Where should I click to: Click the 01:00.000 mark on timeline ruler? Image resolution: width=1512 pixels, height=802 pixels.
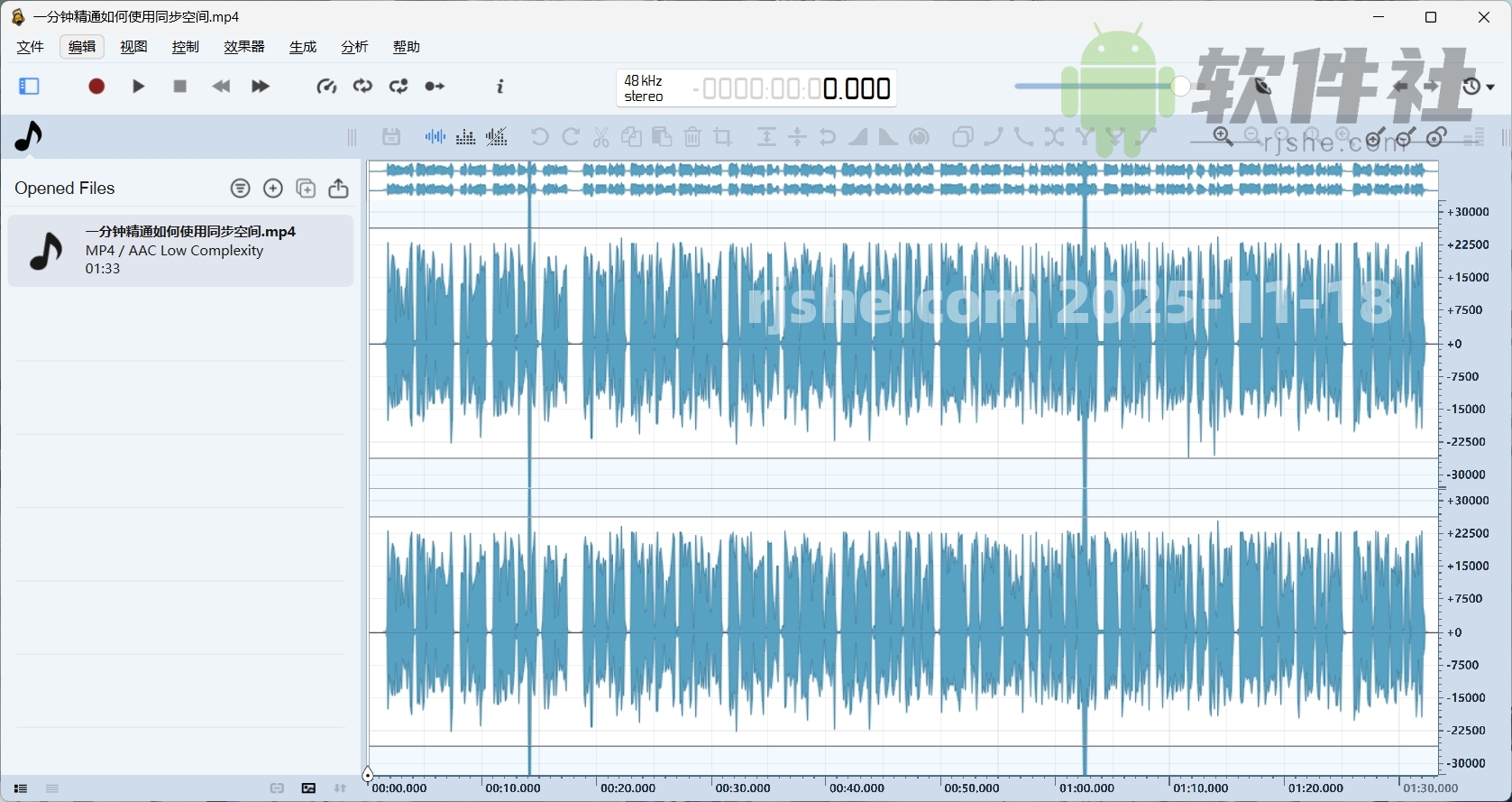pos(1086,788)
